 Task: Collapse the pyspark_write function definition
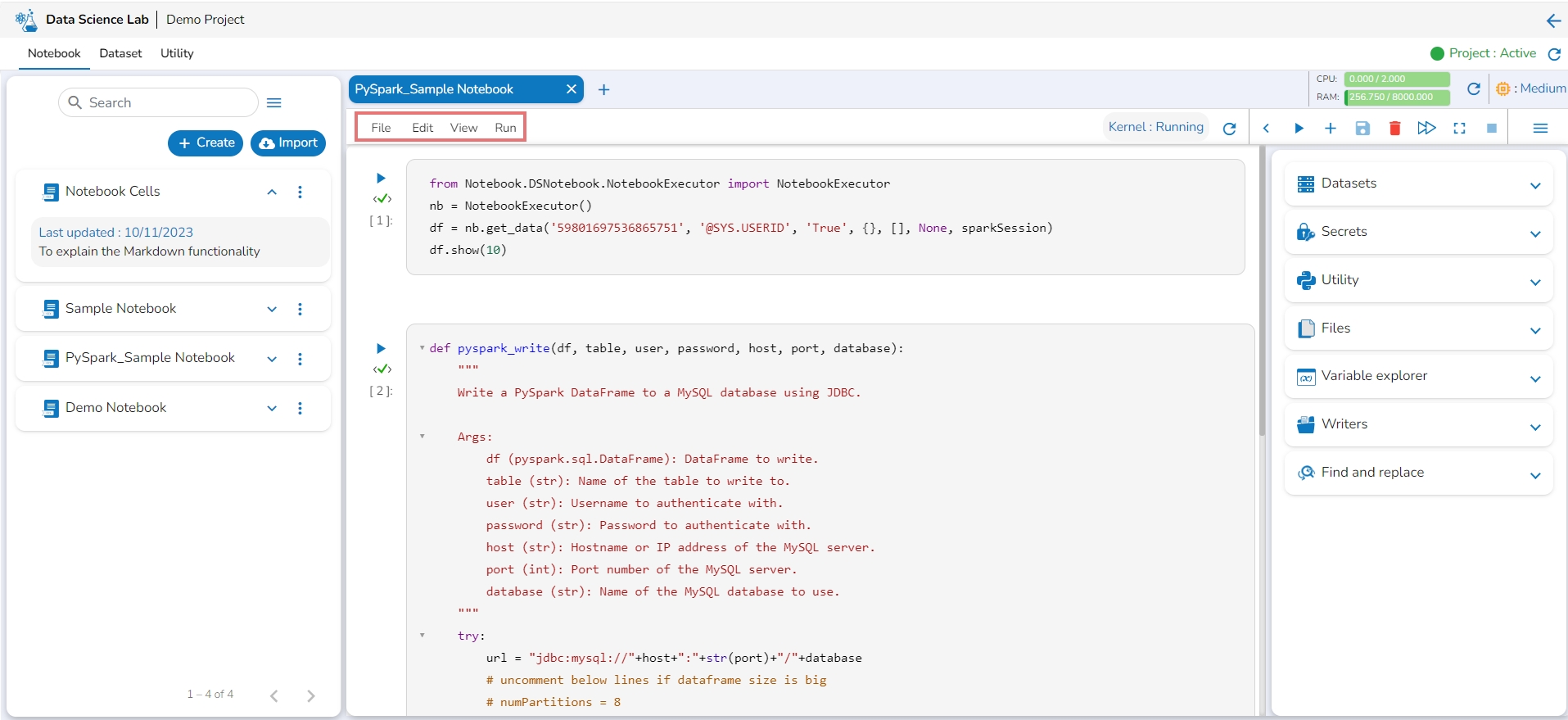(x=423, y=347)
